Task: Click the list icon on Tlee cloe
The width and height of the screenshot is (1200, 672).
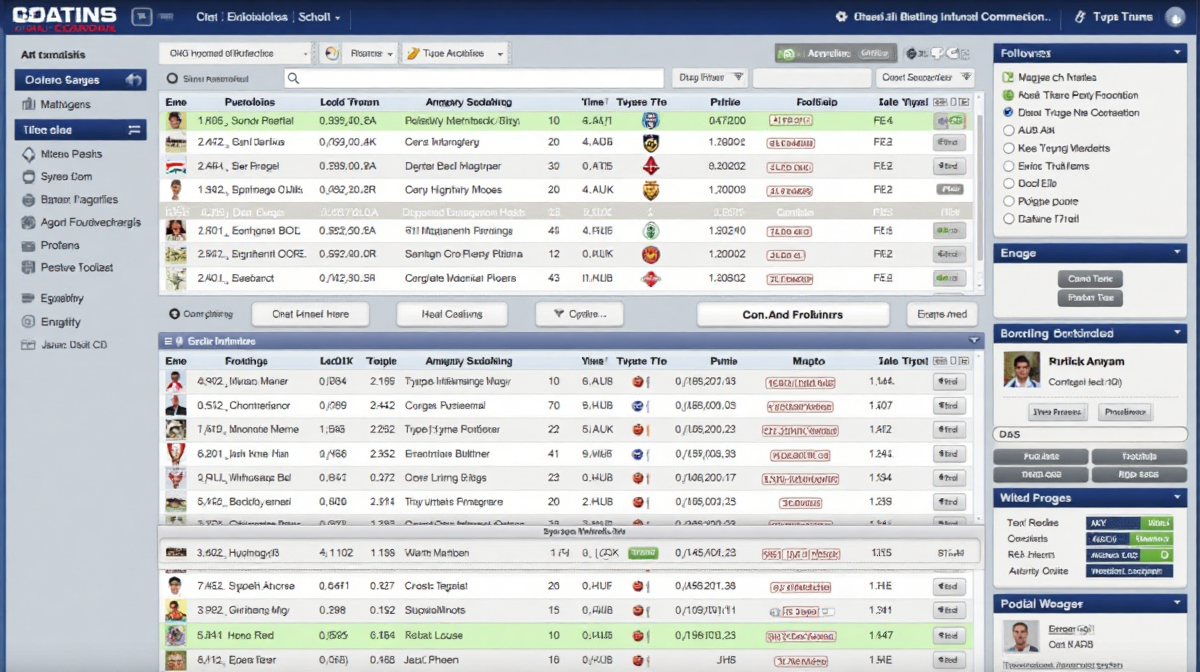Action: [135, 130]
